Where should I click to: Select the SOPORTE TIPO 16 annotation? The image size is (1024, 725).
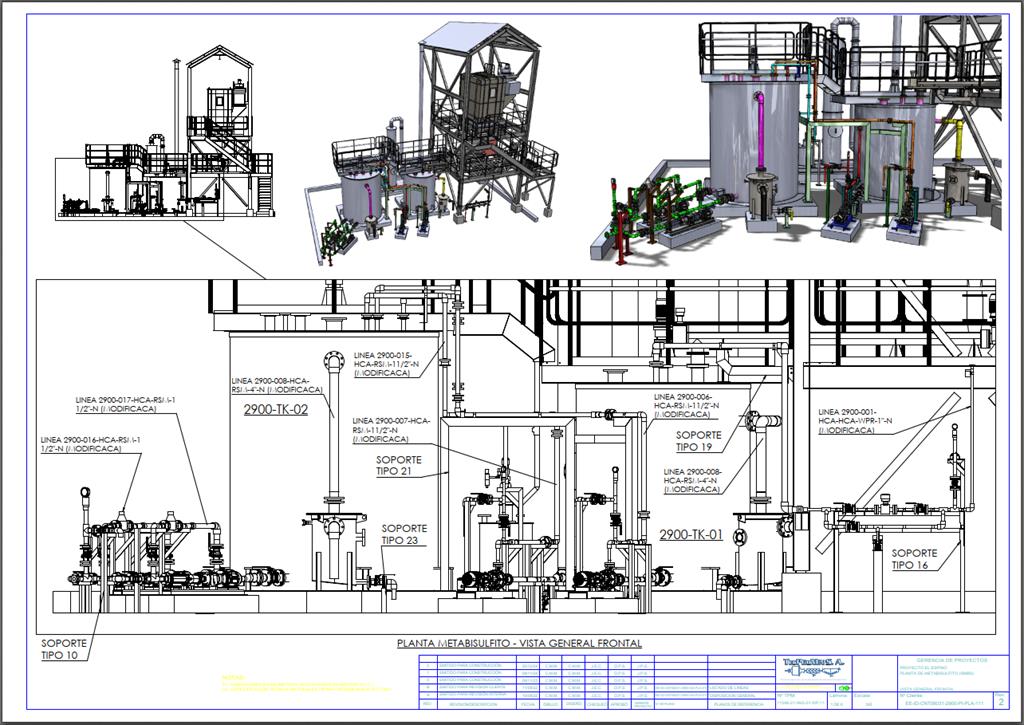914,559
